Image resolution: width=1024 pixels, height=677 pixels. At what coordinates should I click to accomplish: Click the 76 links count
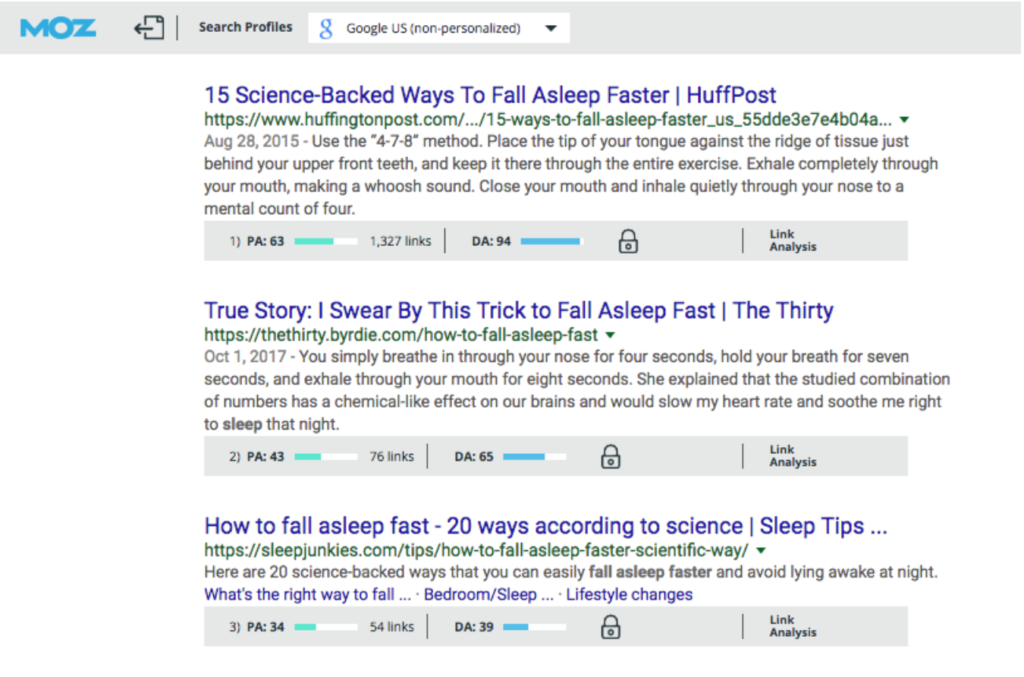(x=392, y=456)
